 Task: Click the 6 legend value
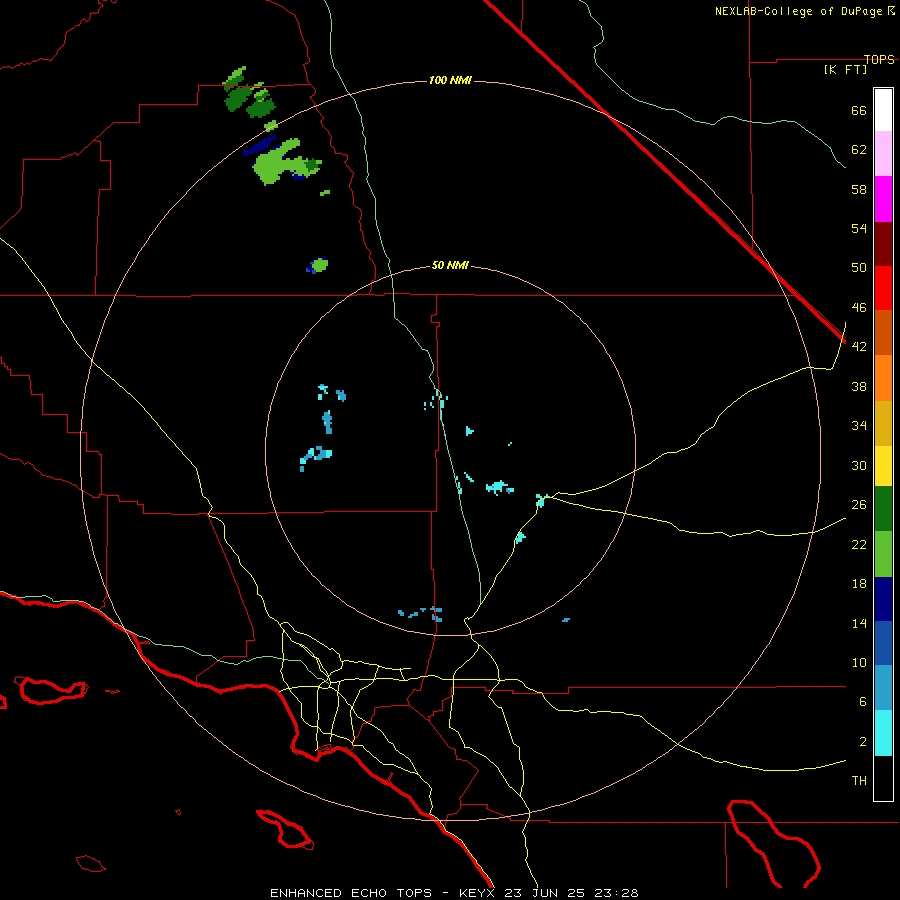pyautogui.click(x=863, y=702)
